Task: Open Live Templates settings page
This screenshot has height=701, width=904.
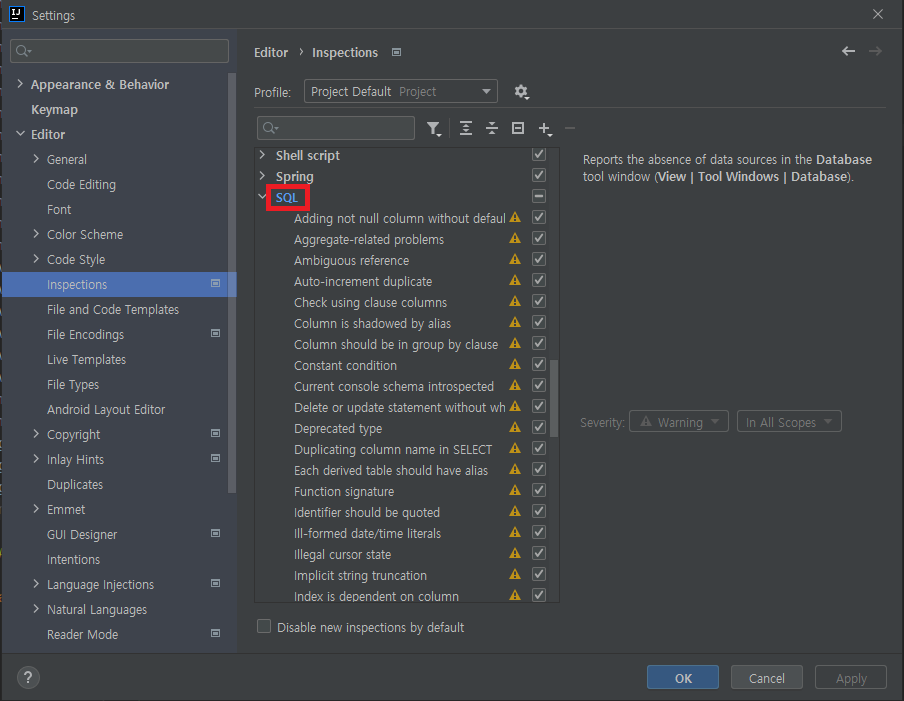Action: click(86, 359)
